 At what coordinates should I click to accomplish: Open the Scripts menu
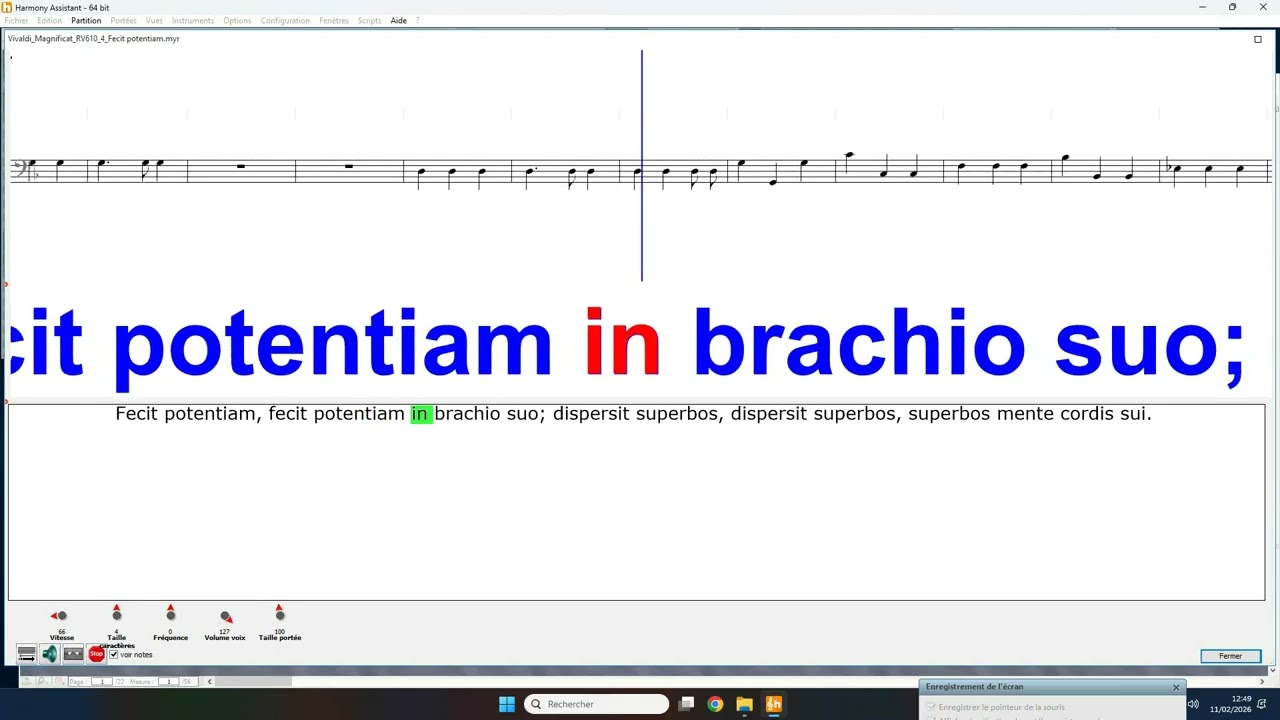click(369, 21)
